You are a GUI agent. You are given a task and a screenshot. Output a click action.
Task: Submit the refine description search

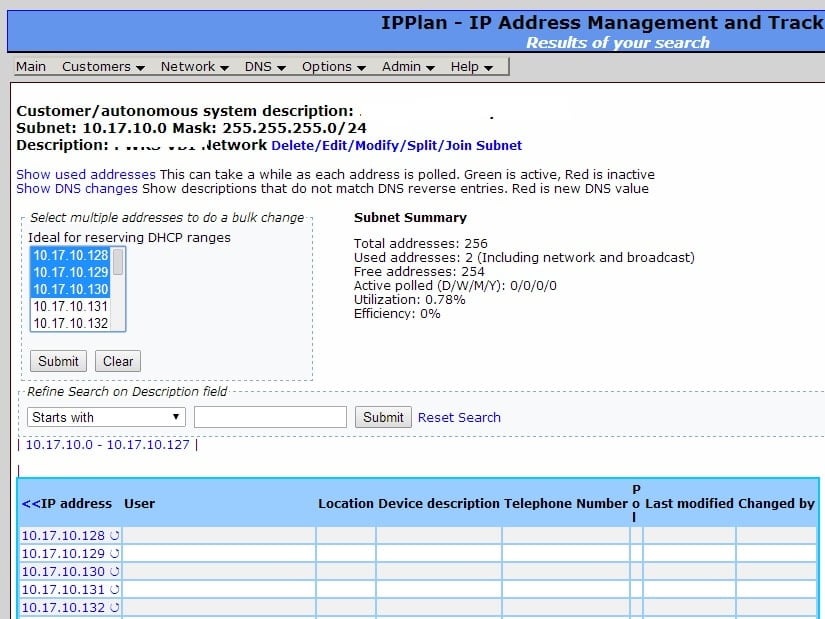pyautogui.click(x=383, y=417)
